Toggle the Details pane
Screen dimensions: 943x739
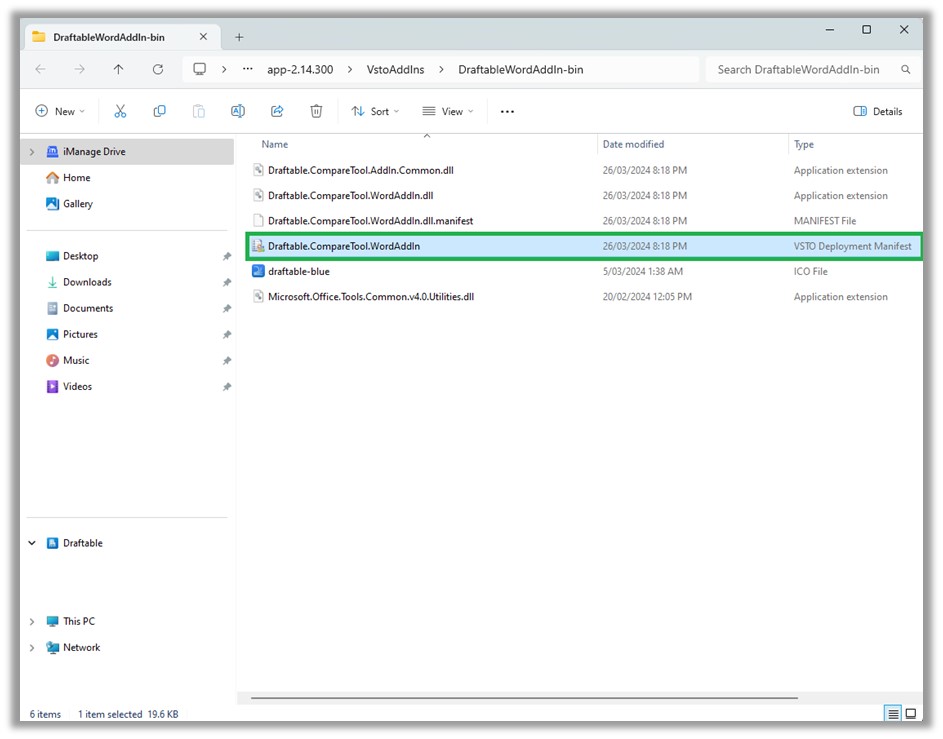click(877, 111)
